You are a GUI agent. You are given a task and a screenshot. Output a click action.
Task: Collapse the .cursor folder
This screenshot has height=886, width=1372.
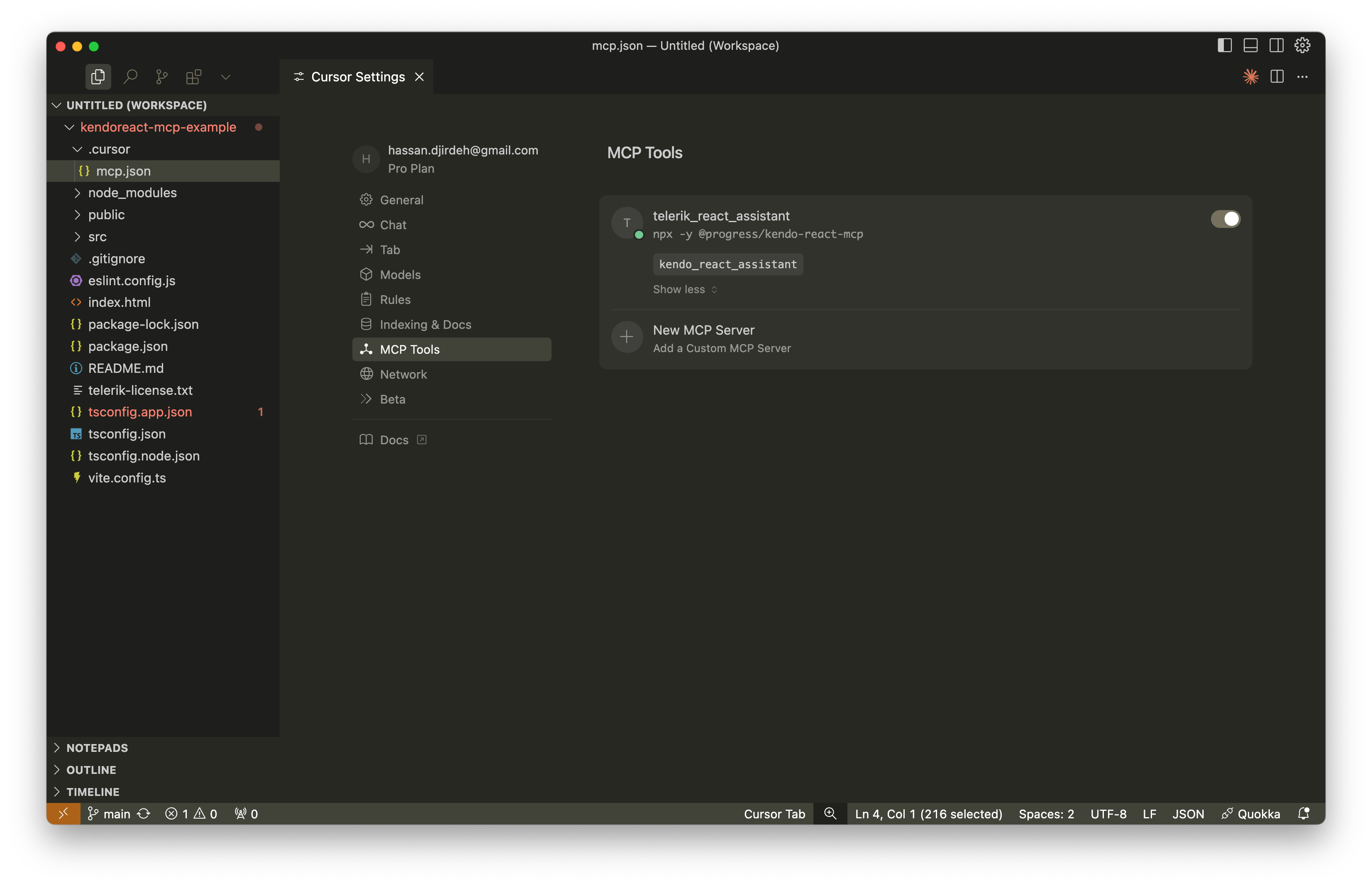[163, 149]
